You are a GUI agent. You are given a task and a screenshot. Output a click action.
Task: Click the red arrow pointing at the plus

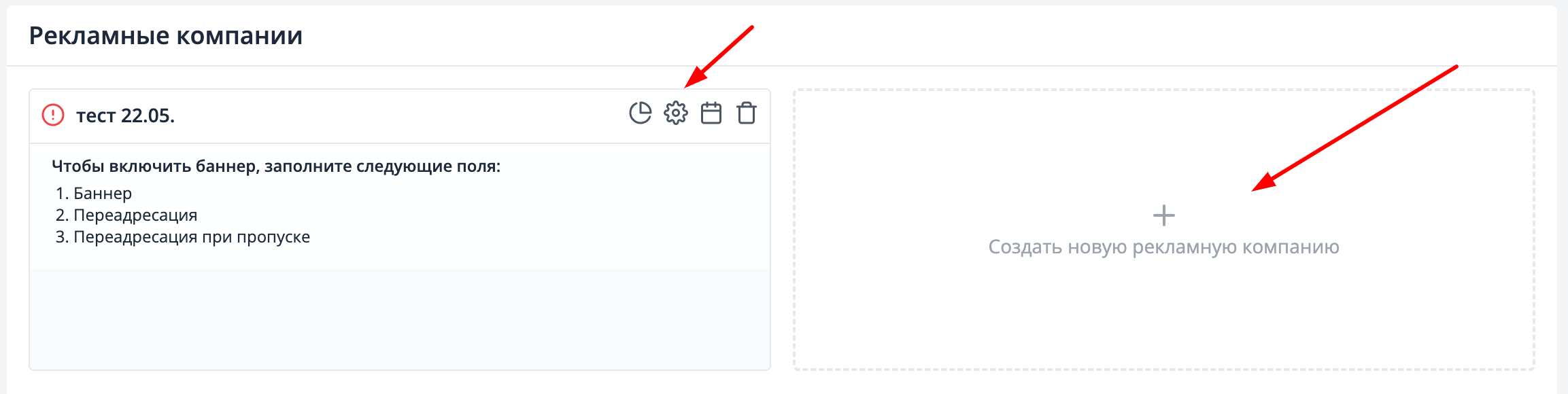pos(1354,128)
